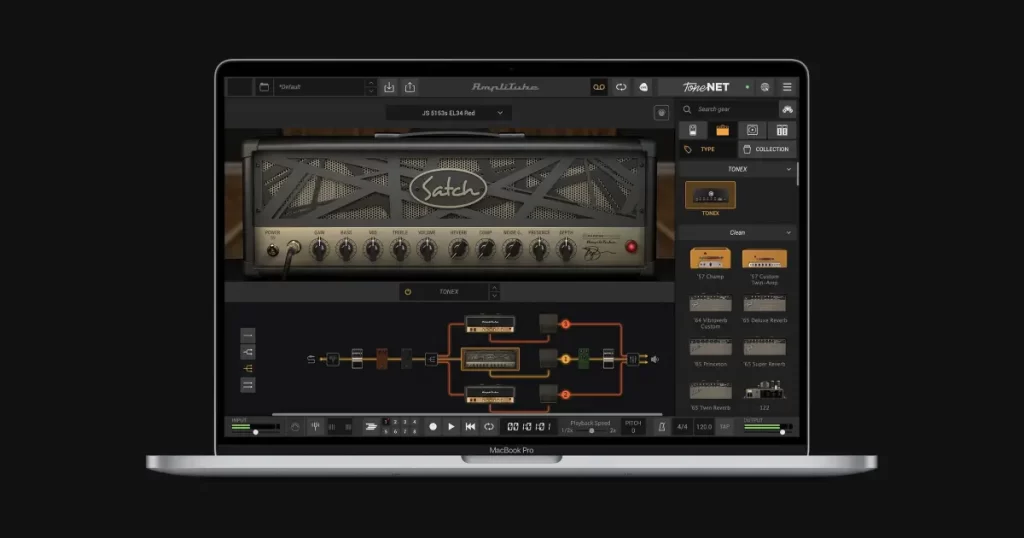Filter gear by TYPE
Image resolution: width=1024 pixels, height=538 pixels.
pos(708,150)
